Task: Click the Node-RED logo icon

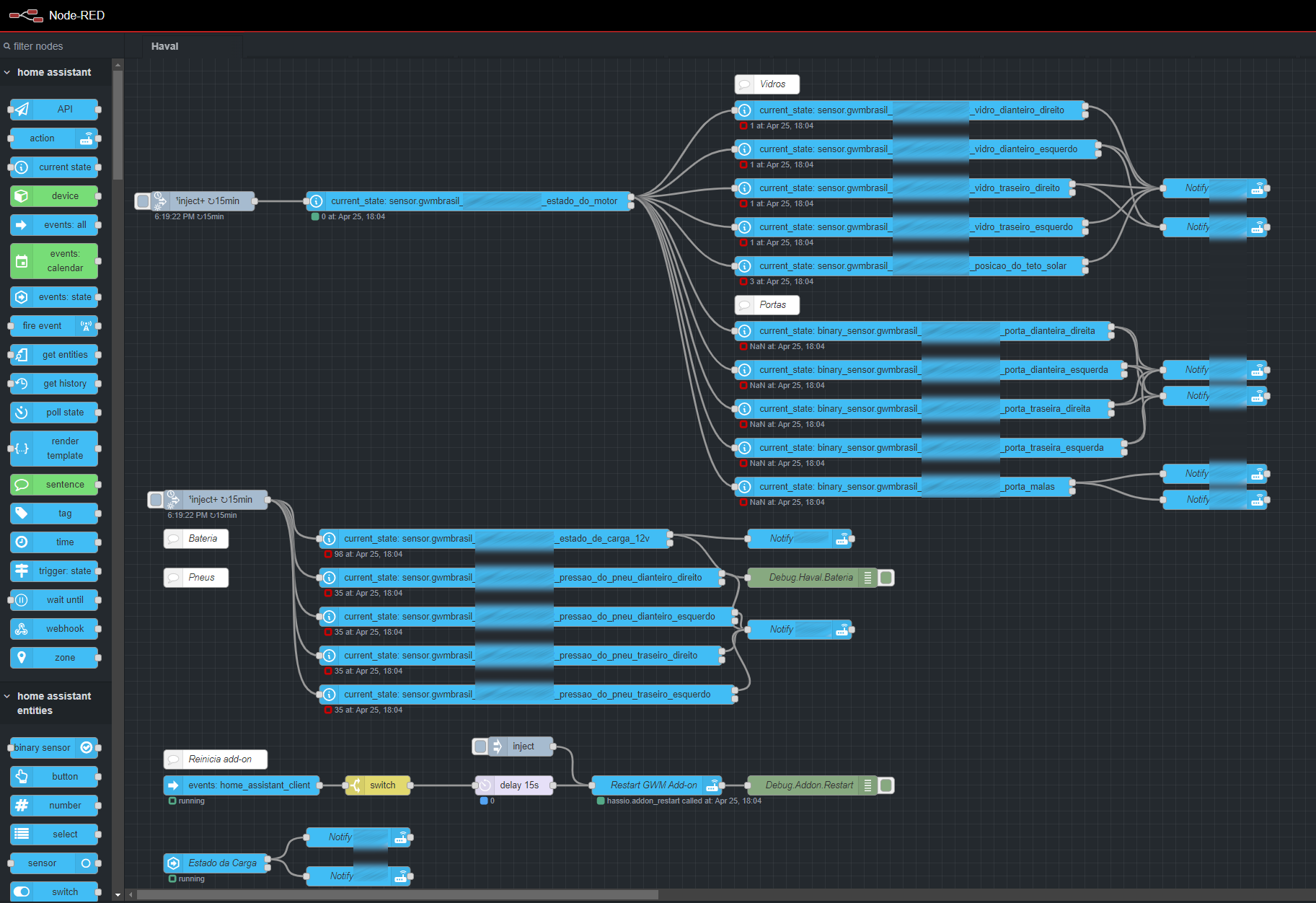Action: pos(26,15)
